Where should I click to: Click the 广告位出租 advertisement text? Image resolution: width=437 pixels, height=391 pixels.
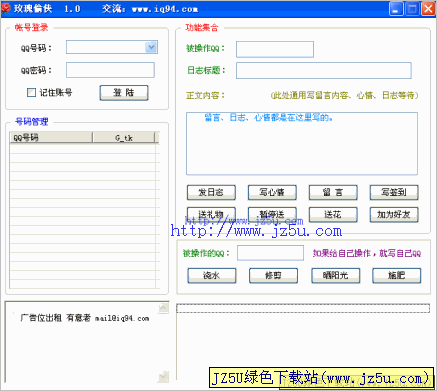(x=85, y=318)
